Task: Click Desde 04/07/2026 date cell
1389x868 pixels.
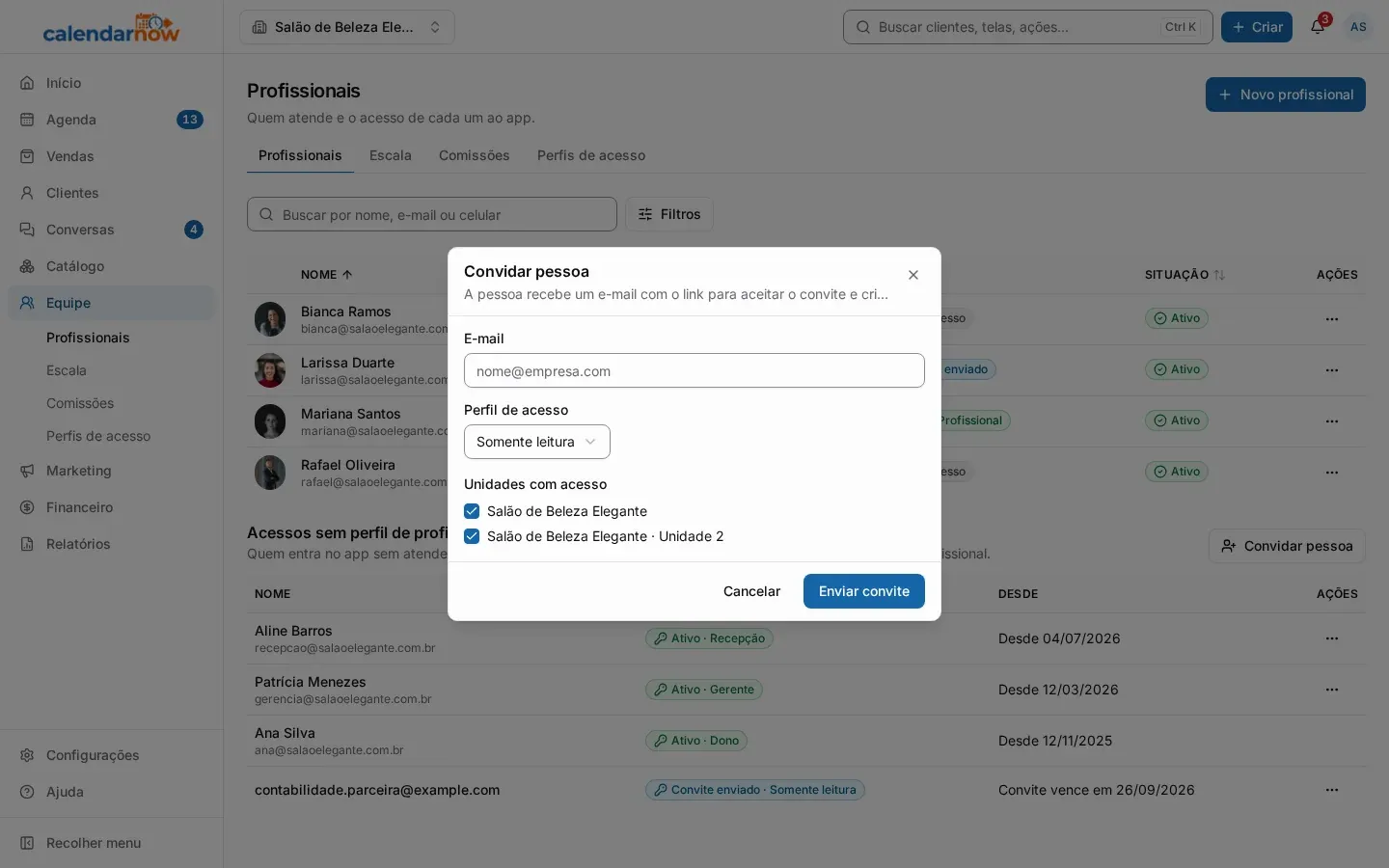Action: pos(1059,638)
